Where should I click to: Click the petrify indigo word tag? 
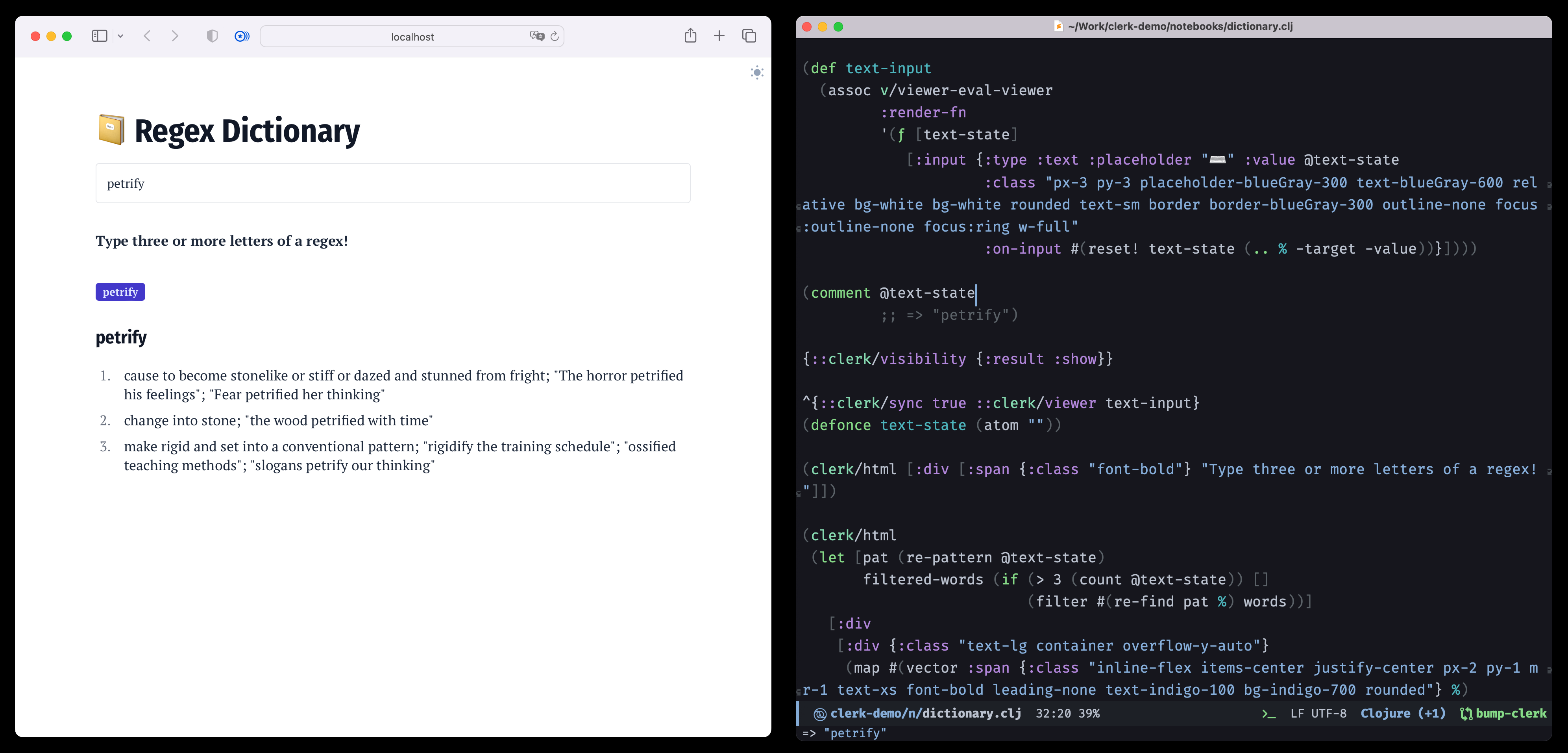[120, 292]
